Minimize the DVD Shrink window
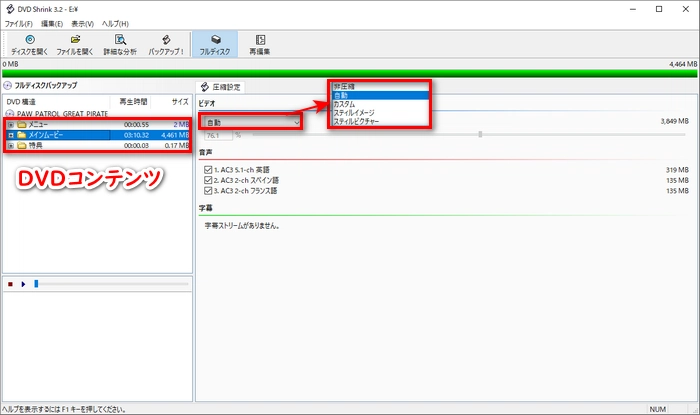This screenshot has height=415, width=700. tap(633, 9)
